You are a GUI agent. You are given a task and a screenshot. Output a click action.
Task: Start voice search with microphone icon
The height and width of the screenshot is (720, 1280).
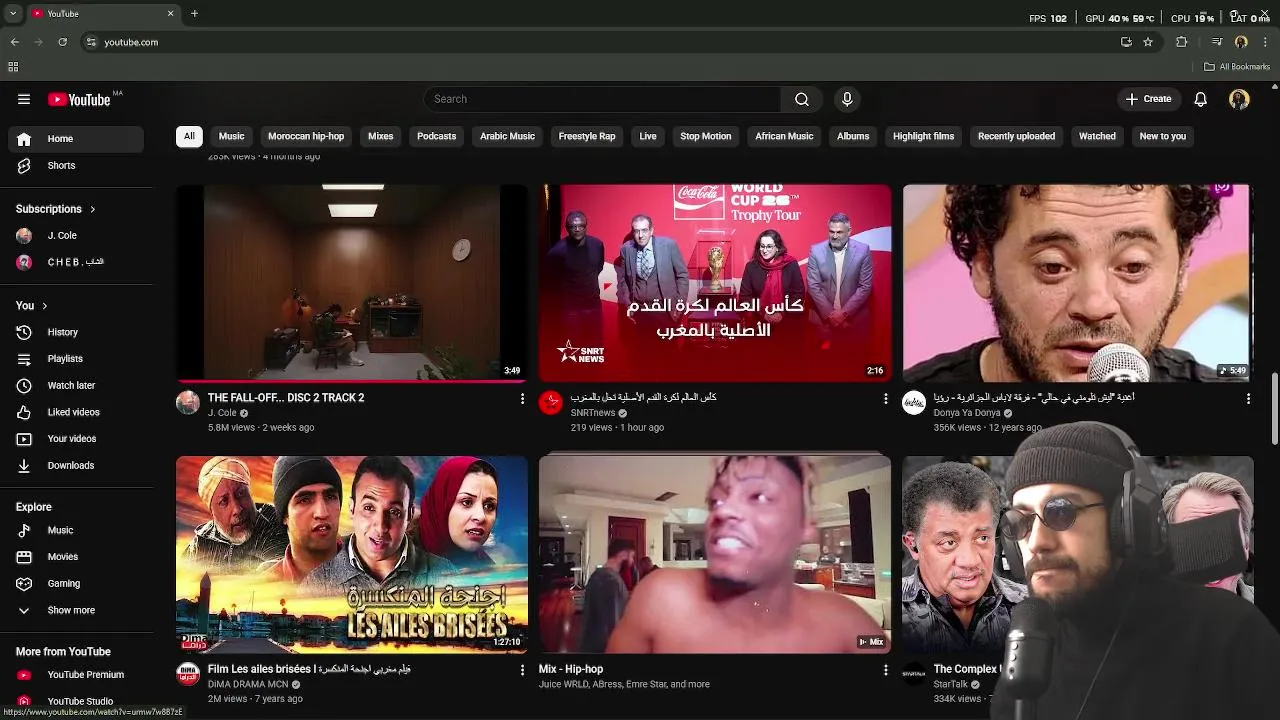(847, 99)
